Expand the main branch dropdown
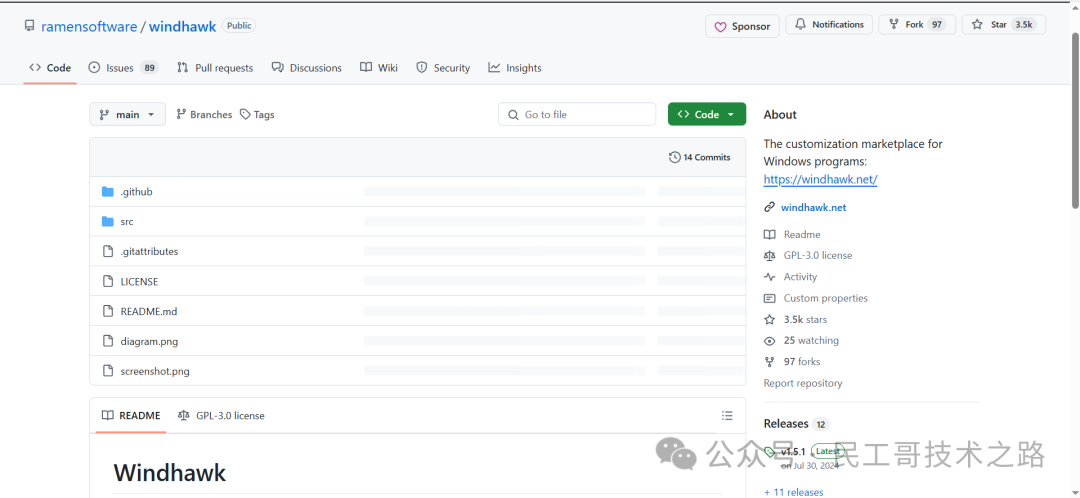Viewport: 1080px width, 498px height. (127, 114)
